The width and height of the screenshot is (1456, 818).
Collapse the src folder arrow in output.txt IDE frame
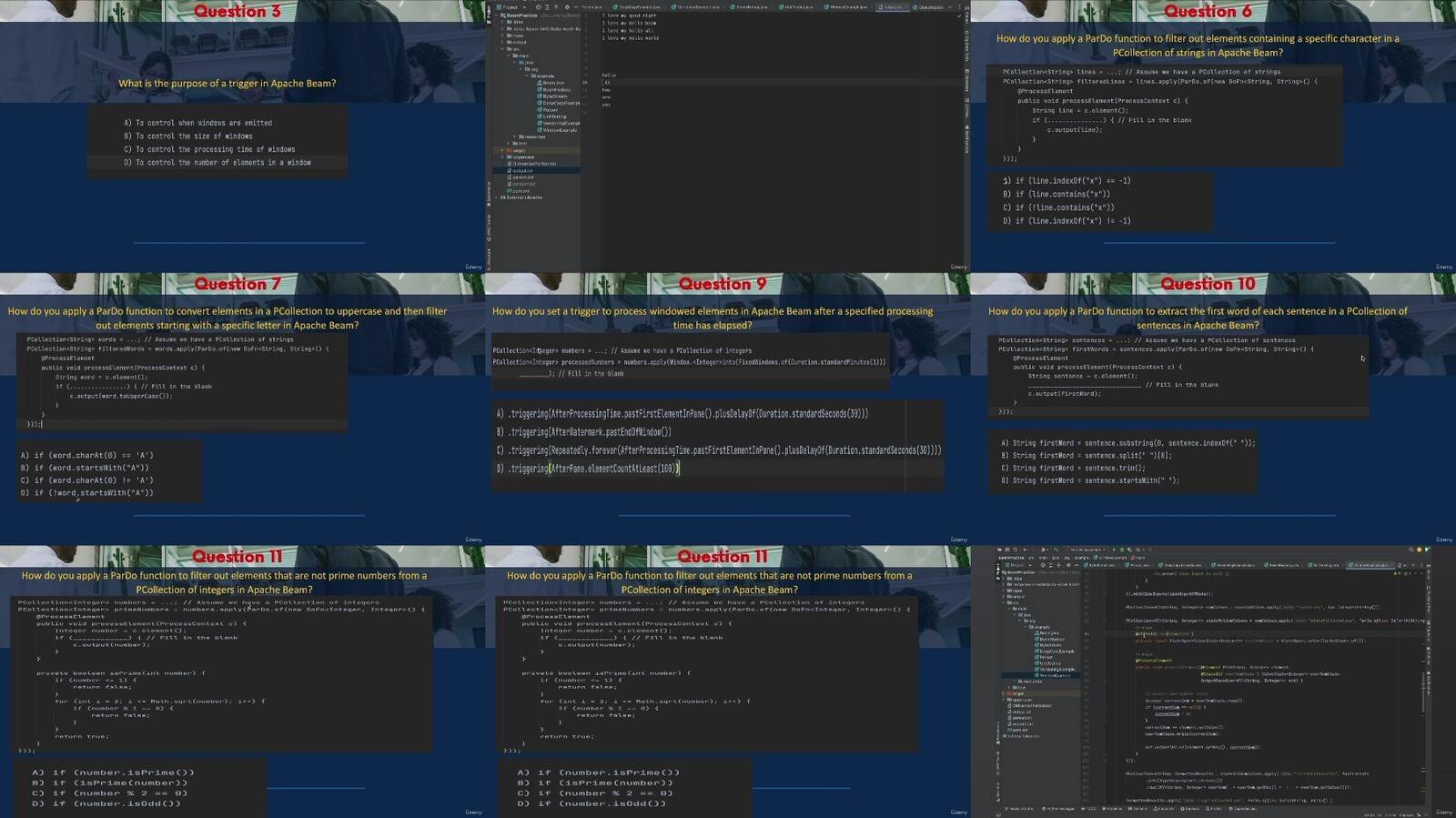[x=502, y=49]
